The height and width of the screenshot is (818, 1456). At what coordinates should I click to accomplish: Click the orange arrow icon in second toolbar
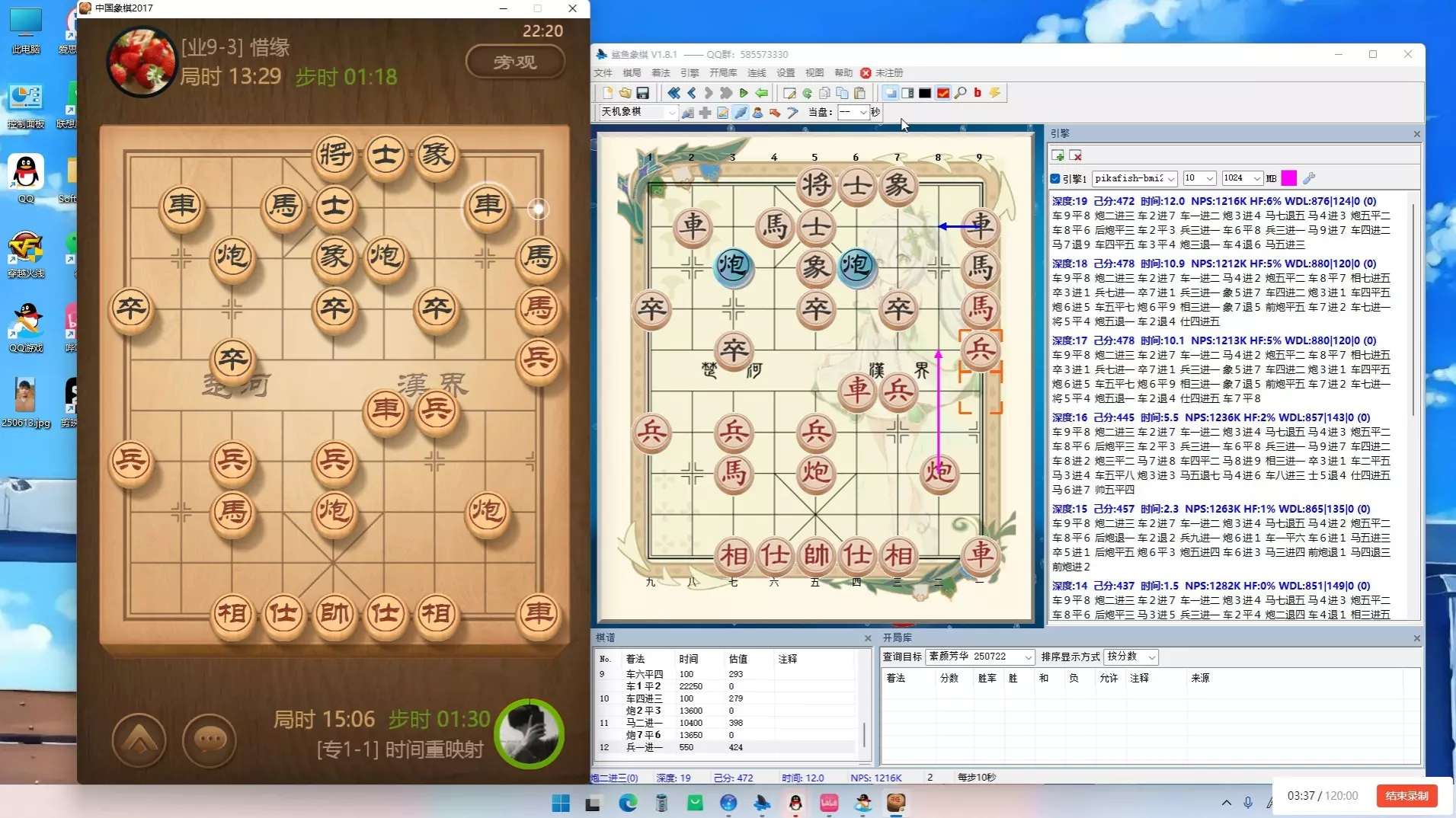(x=775, y=113)
